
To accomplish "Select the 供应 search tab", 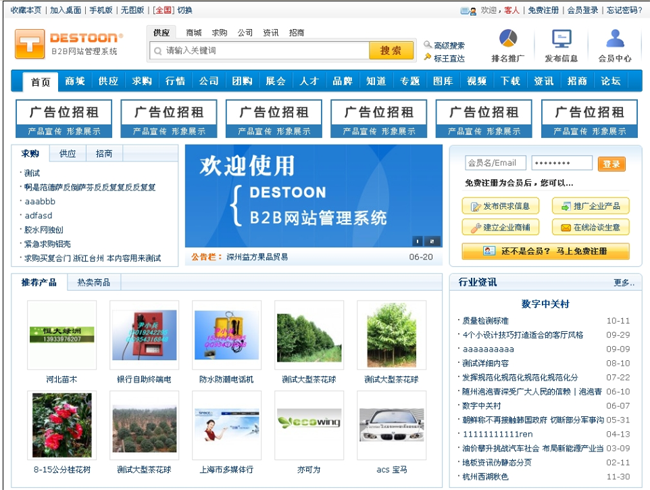I will pyautogui.click(x=161, y=32).
